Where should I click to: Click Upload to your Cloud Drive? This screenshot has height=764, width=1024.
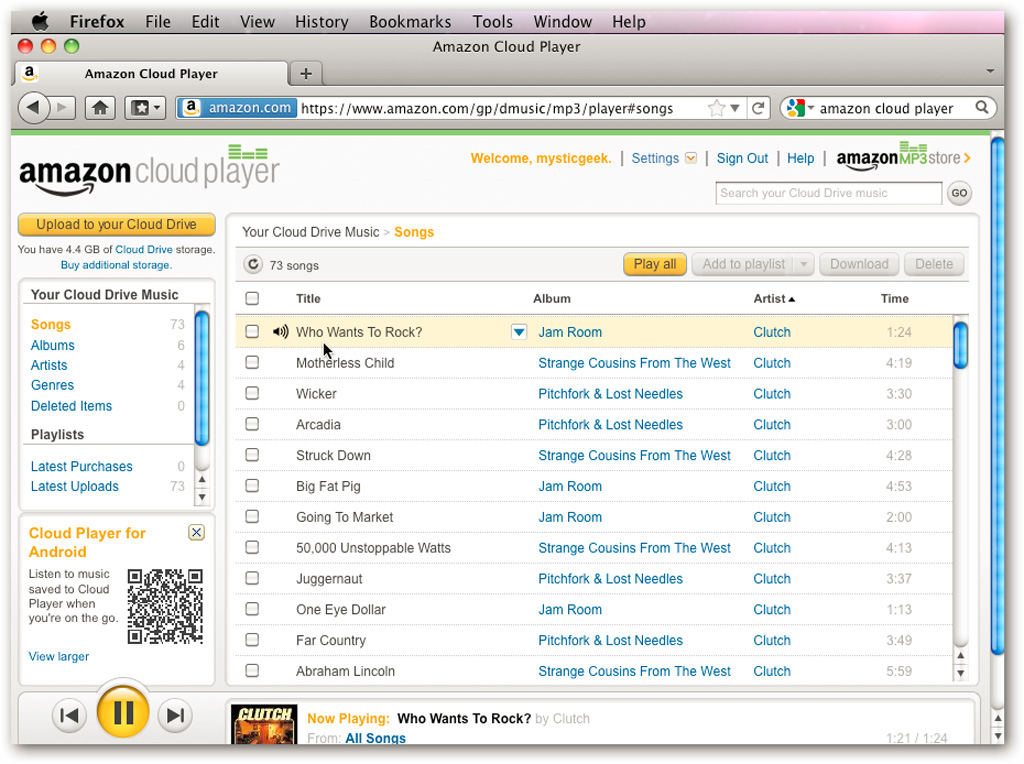click(x=116, y=224)
